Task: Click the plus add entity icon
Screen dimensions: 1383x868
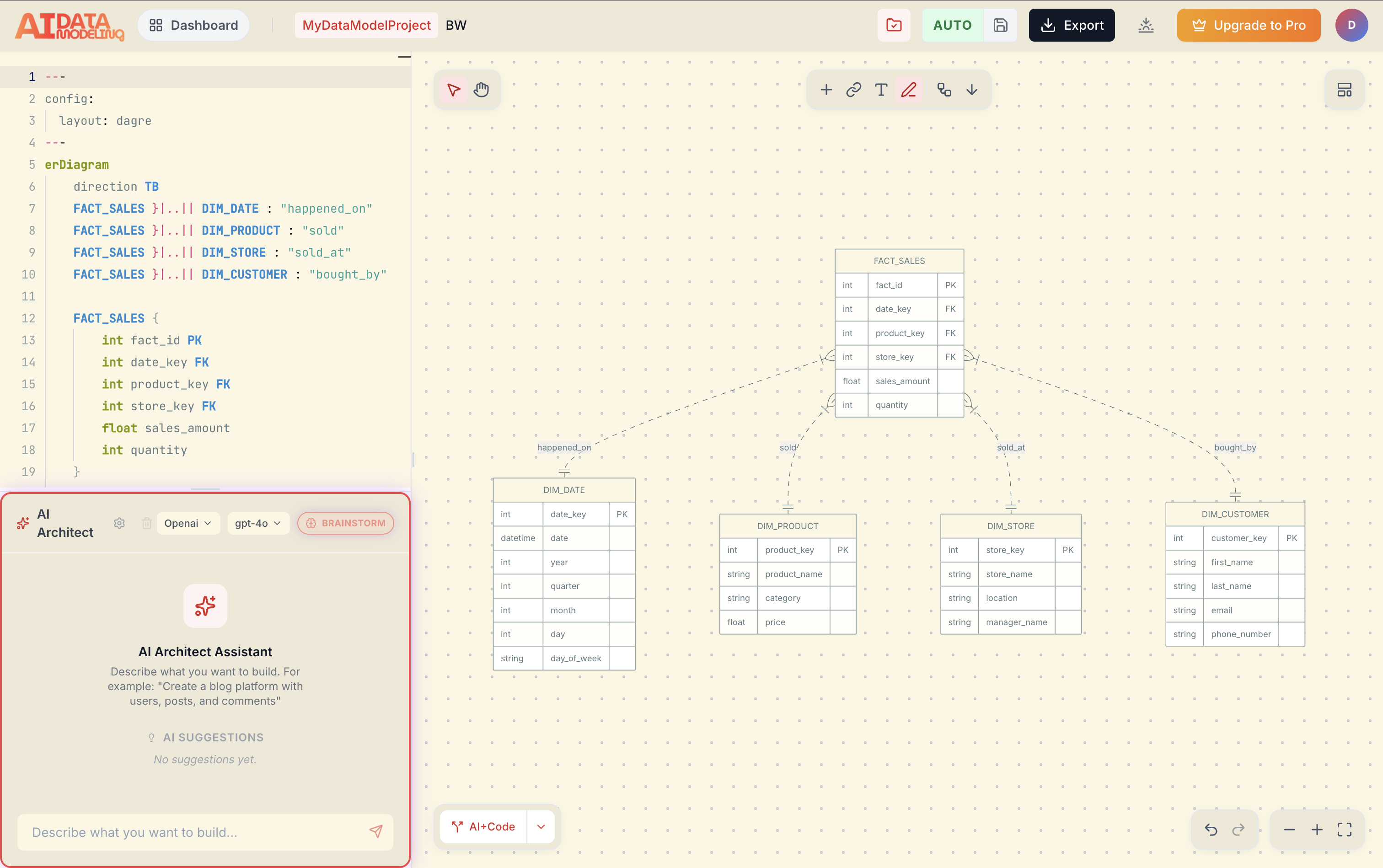Action: [826, 90]
